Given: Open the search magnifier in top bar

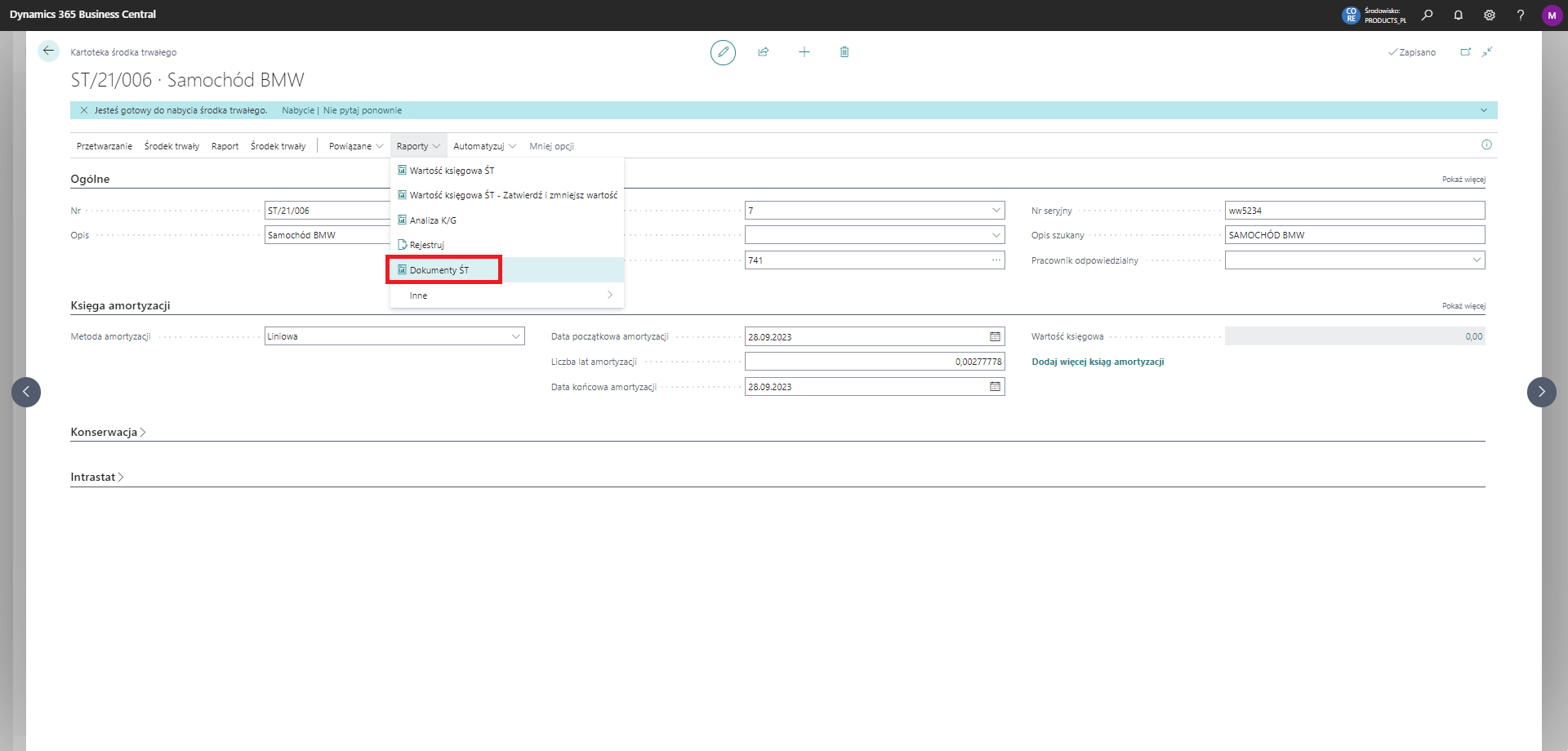Looking at the screenshot, I should coord(1427,15).
